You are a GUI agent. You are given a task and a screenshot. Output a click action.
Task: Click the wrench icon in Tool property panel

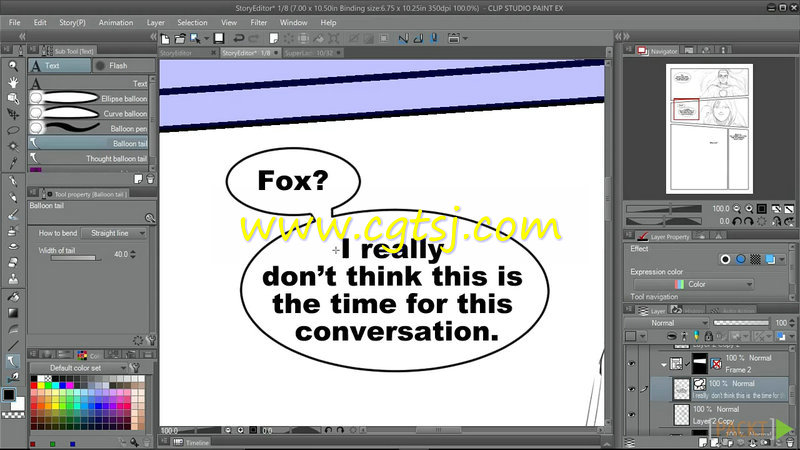151,340
